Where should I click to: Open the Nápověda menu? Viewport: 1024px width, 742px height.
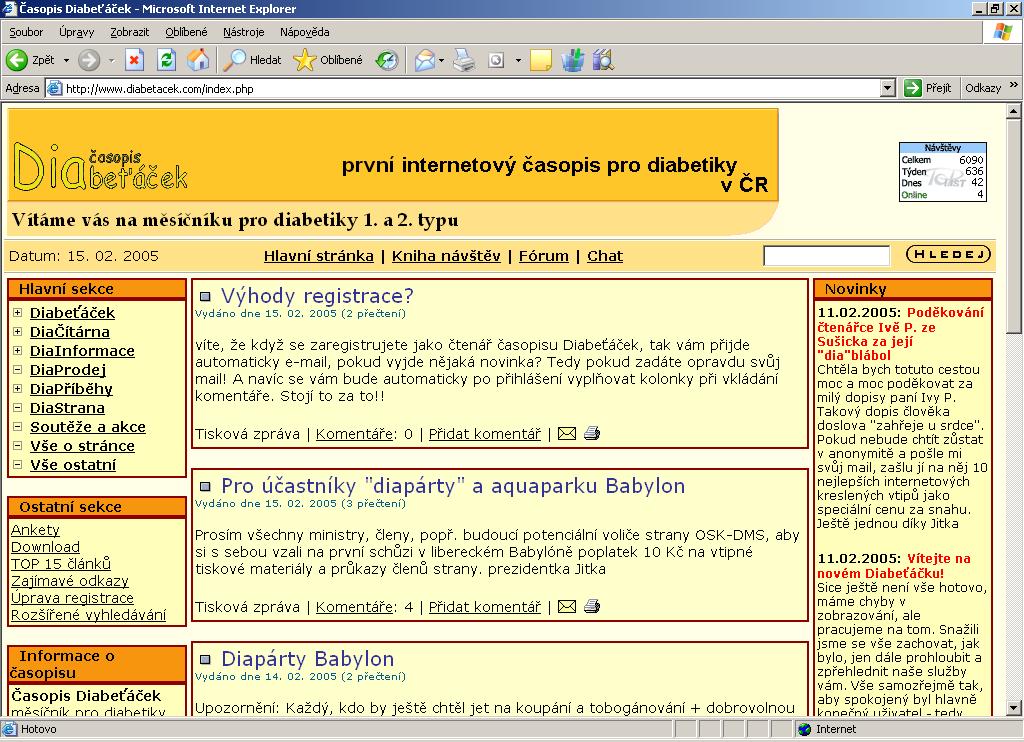coord(304,32)
